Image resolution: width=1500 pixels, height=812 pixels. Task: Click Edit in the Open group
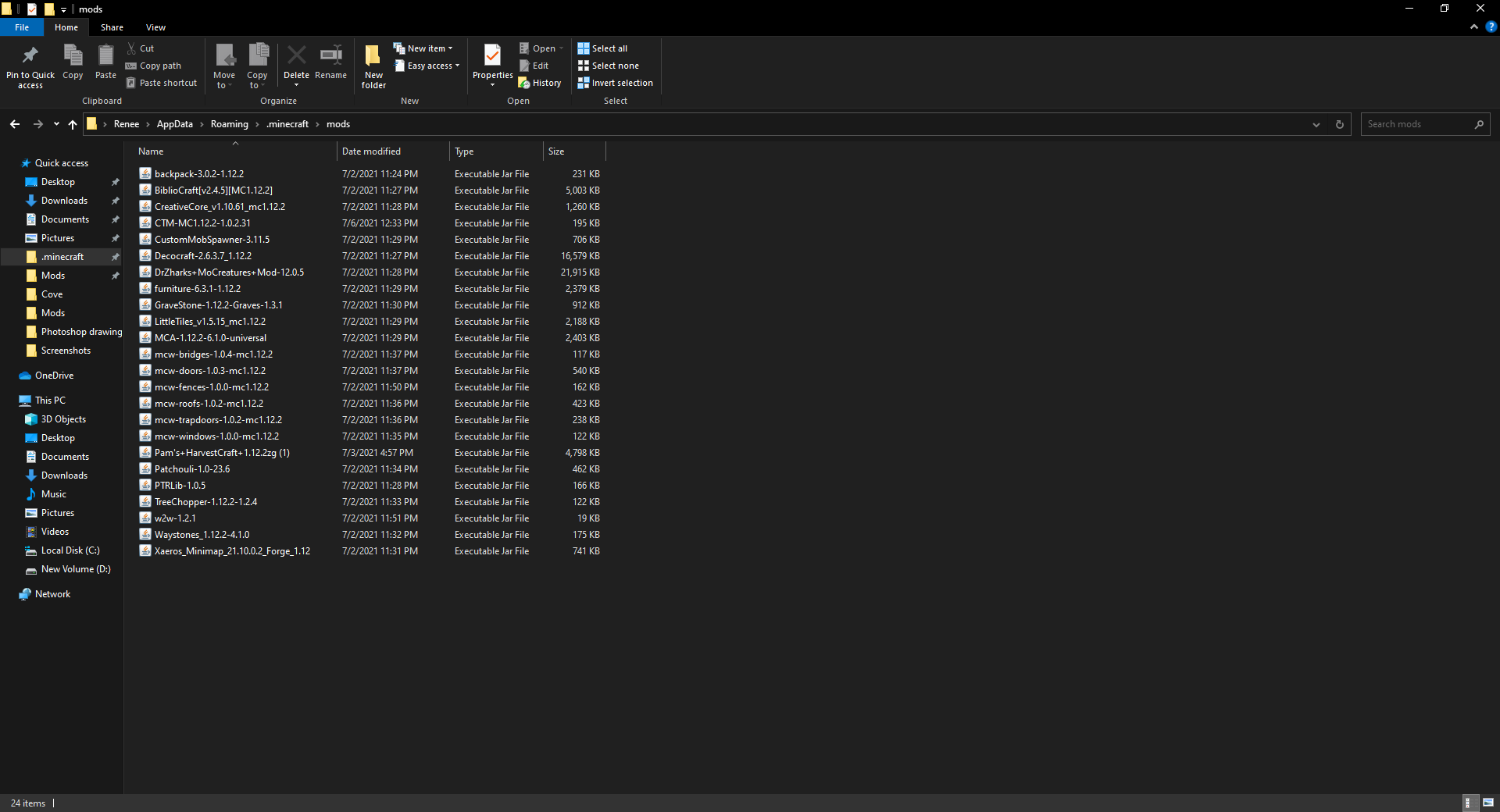pyautogui.click(x=534, y=66)
